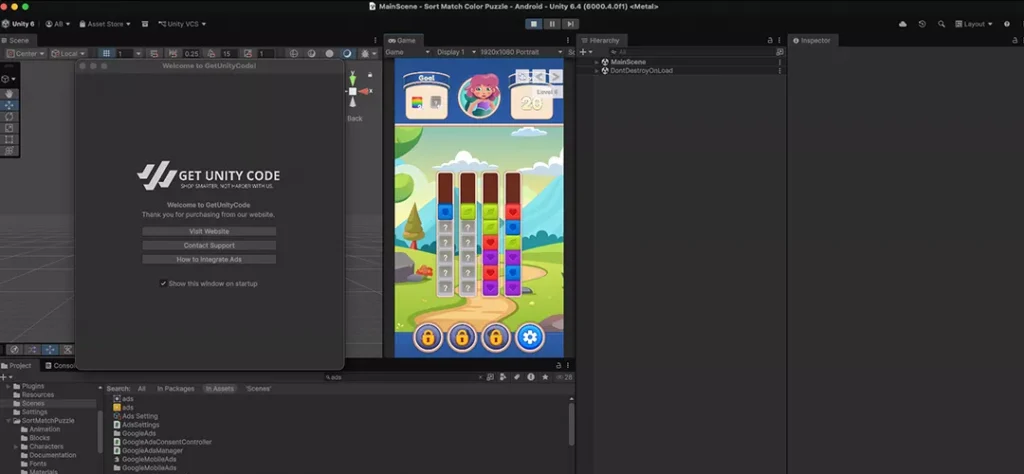Open Hierarchy panel kebab menu
The height and width of the screenshot is (474, 1024).
(779, 40)
